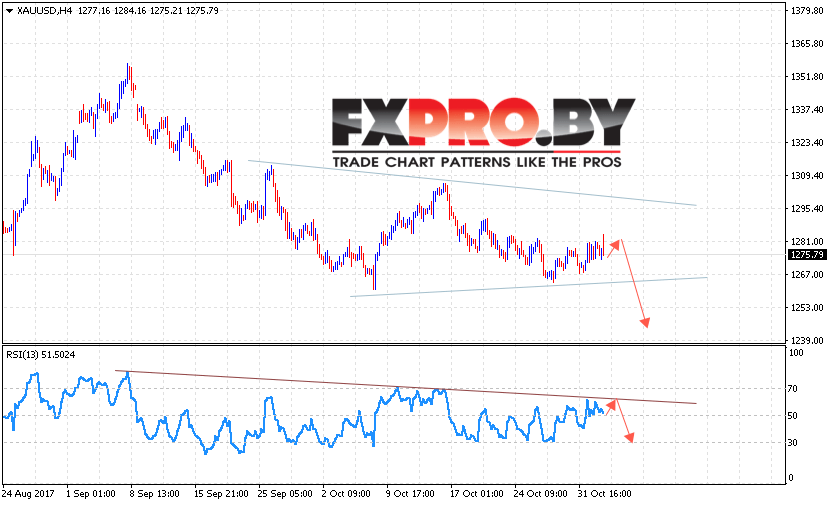828x505 pixels.
Task: Click the 9 Oct 17:00 time label
Action: click(410, 494)
